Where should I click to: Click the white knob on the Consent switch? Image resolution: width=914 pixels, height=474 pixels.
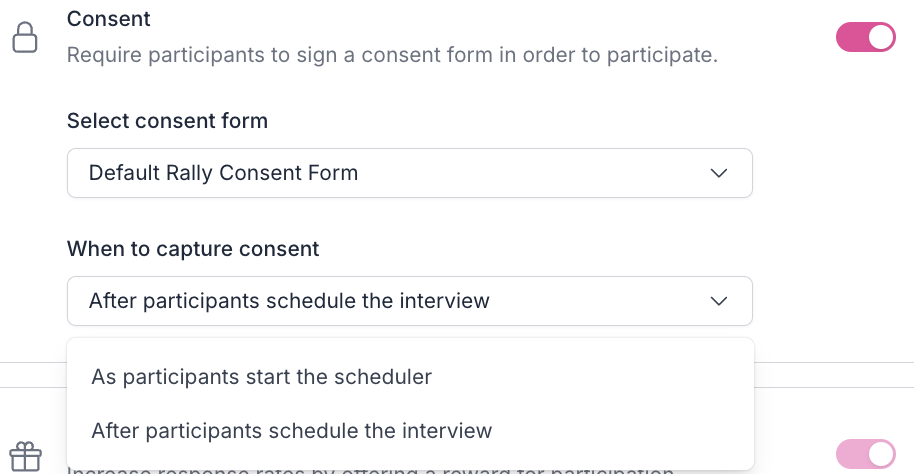click(880, 38)
